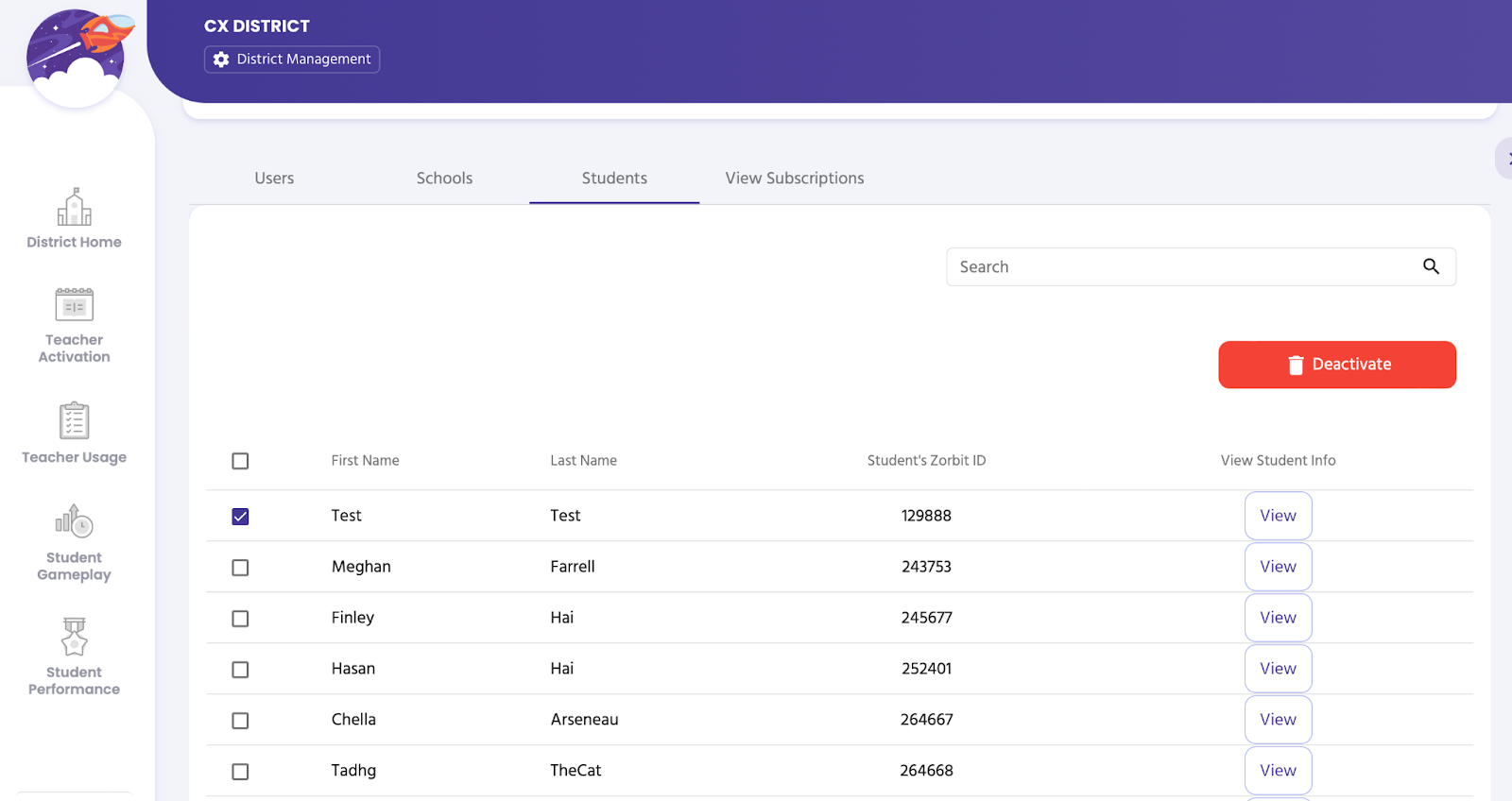Click View for Hasan Hai
This screenshot has height=801, width=1512.
[1278, 669]
